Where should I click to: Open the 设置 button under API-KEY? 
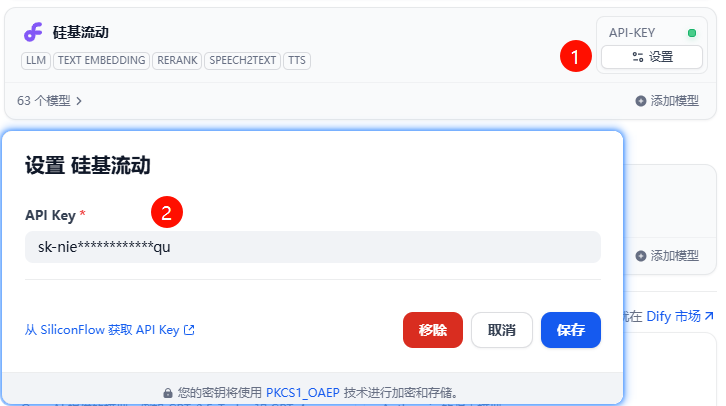(651, 57)
